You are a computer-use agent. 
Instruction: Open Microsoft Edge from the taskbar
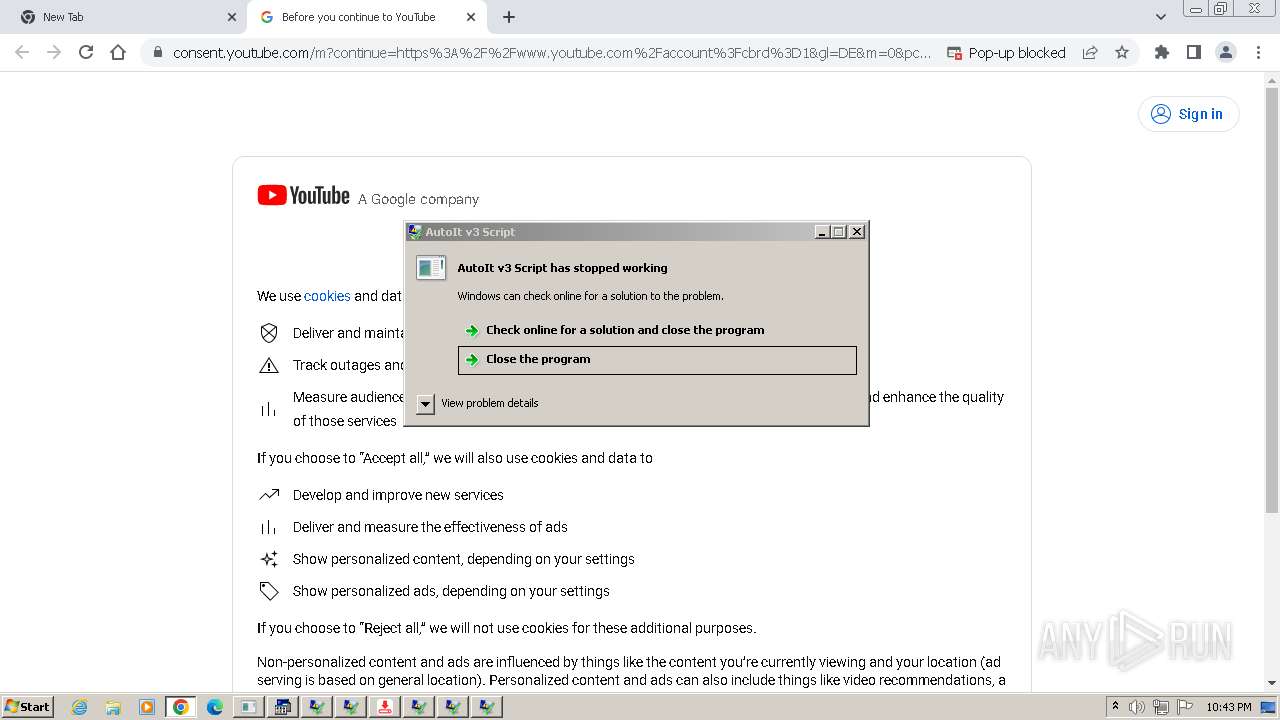tap(215, 707)
